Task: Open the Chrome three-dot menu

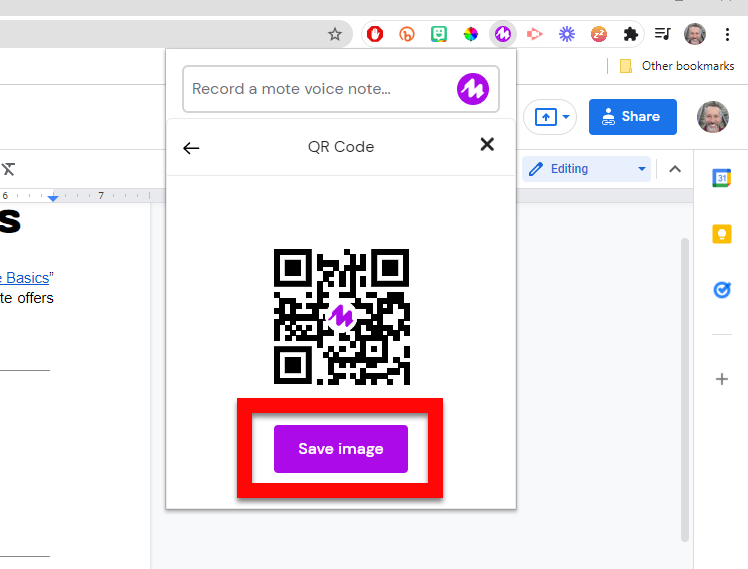Action: coord(727,34)
